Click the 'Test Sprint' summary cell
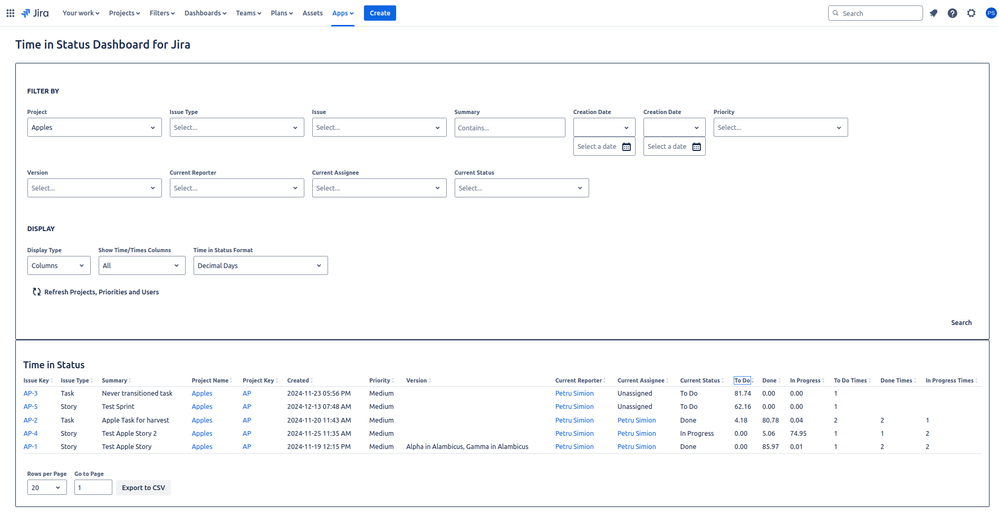The width and height of the screenshot is (999, 515). (x=118, y=407)
